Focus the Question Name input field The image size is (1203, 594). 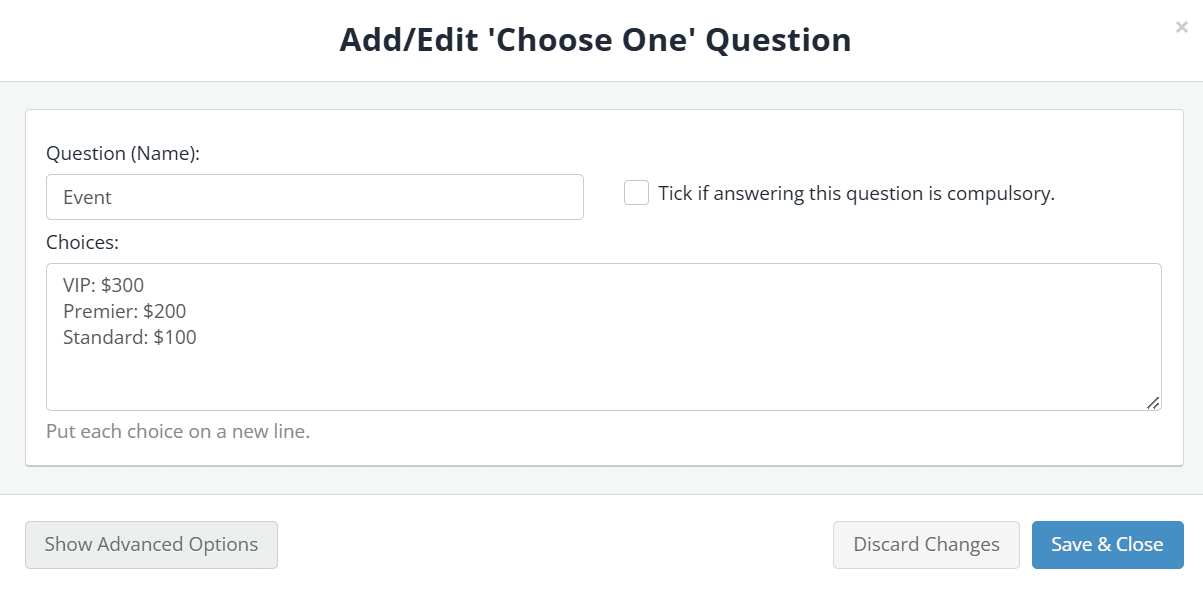point(314,197)
